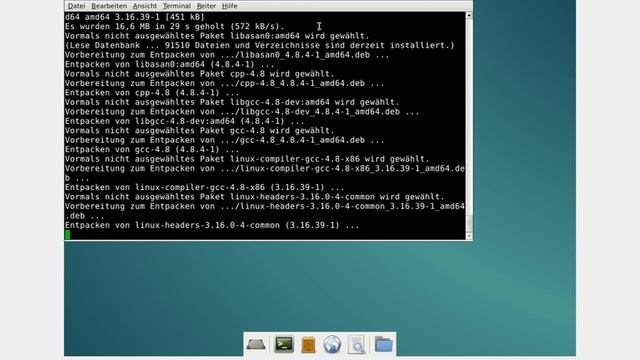The height and width of the screenshot is (360, 640).
Task: Click the line 'Entpacken von gcc-4.8 (4.8.4-1)'
Action: [x=152, y=149]
